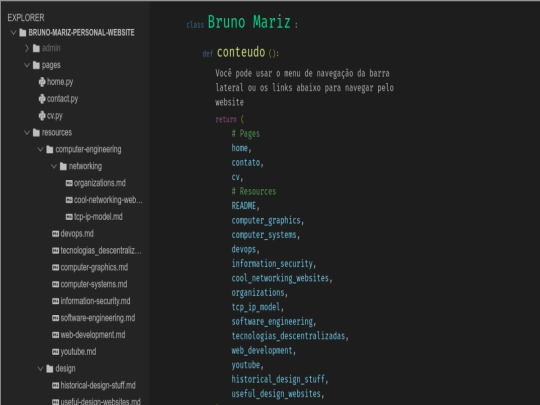Screen dimensions: 540x405
Task: Follow the devops link in code
Action: coord(244,249)
